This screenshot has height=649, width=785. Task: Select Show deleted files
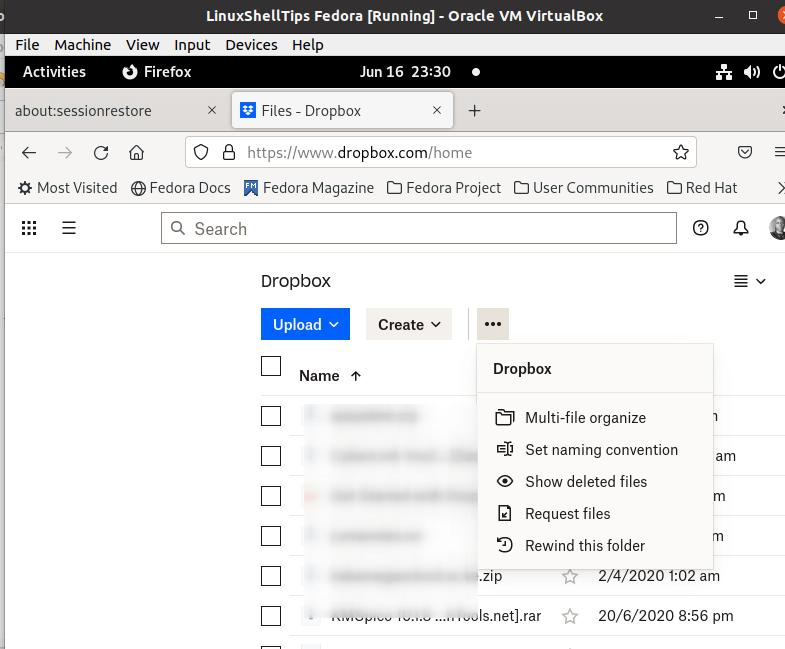595,482
